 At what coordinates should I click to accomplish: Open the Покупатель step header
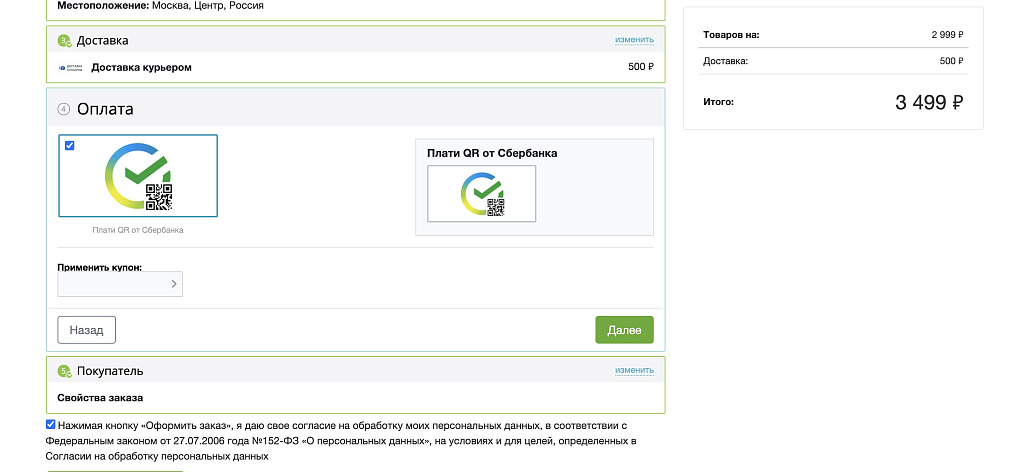[355, 370]
